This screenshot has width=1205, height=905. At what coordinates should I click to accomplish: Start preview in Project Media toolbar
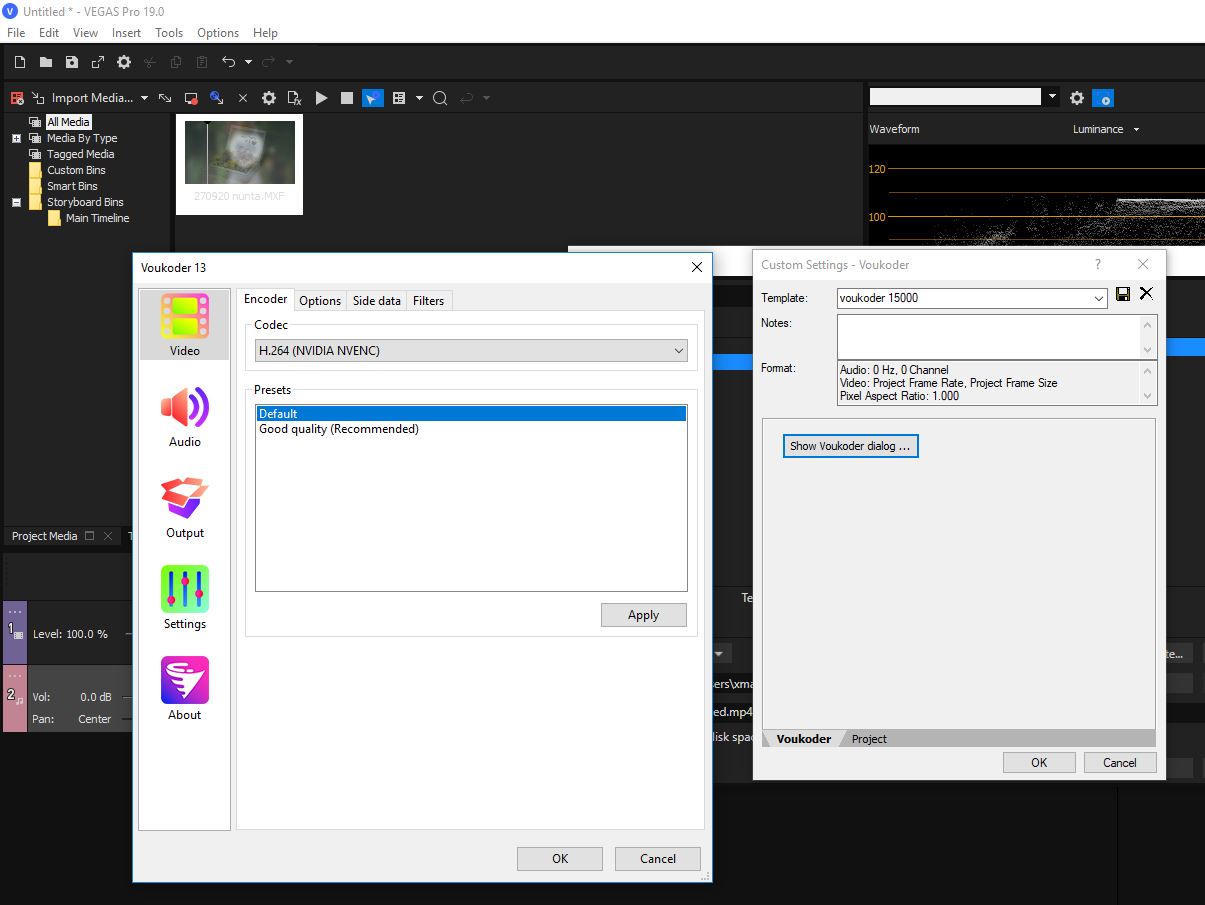point(321,98)
